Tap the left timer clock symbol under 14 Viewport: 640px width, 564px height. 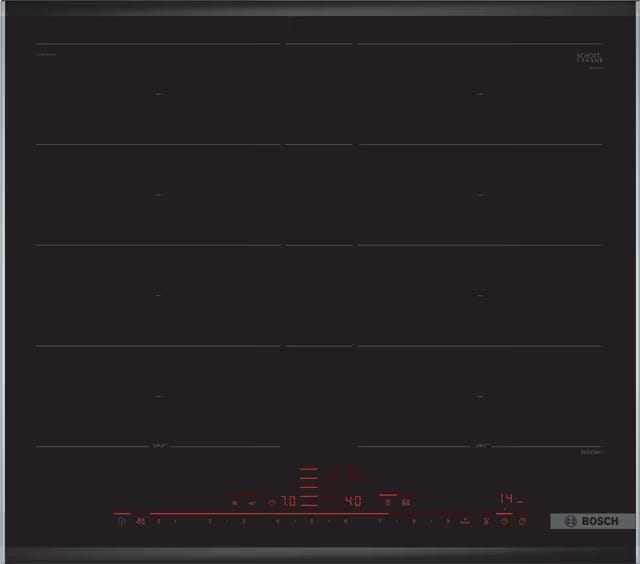[x=504, y=521]
